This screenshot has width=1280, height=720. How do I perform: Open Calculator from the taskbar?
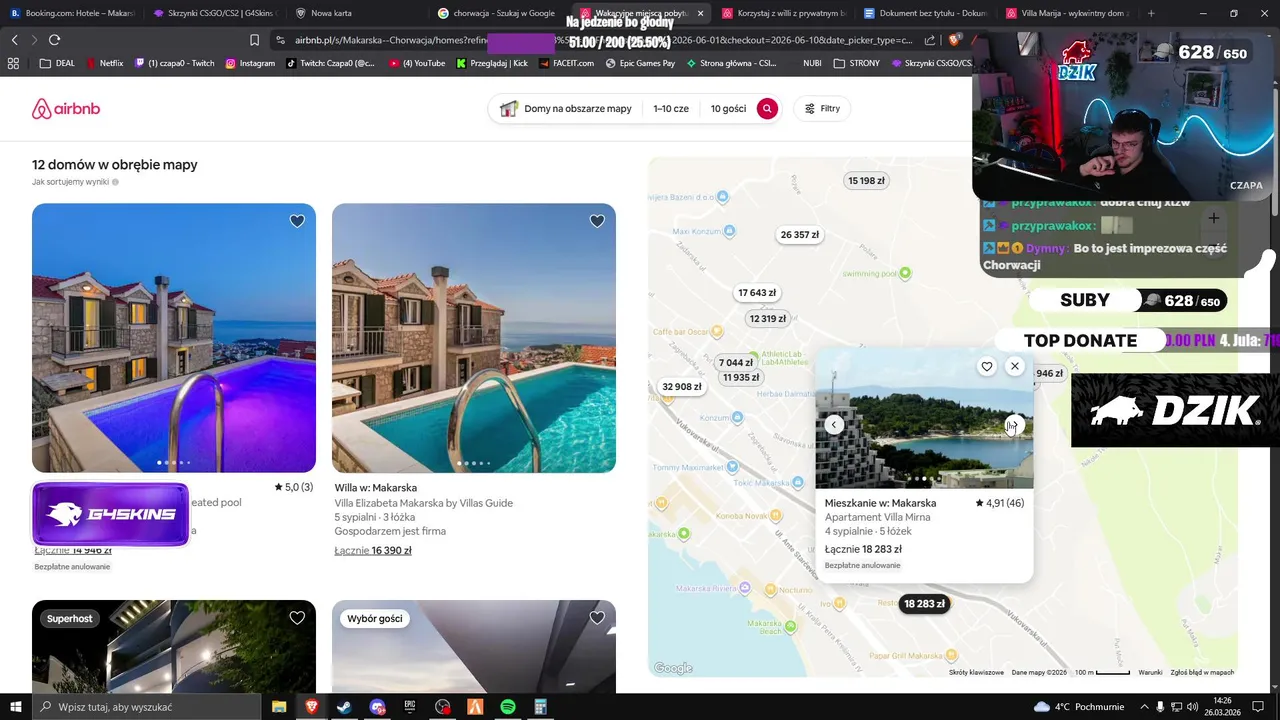[541, 707]
